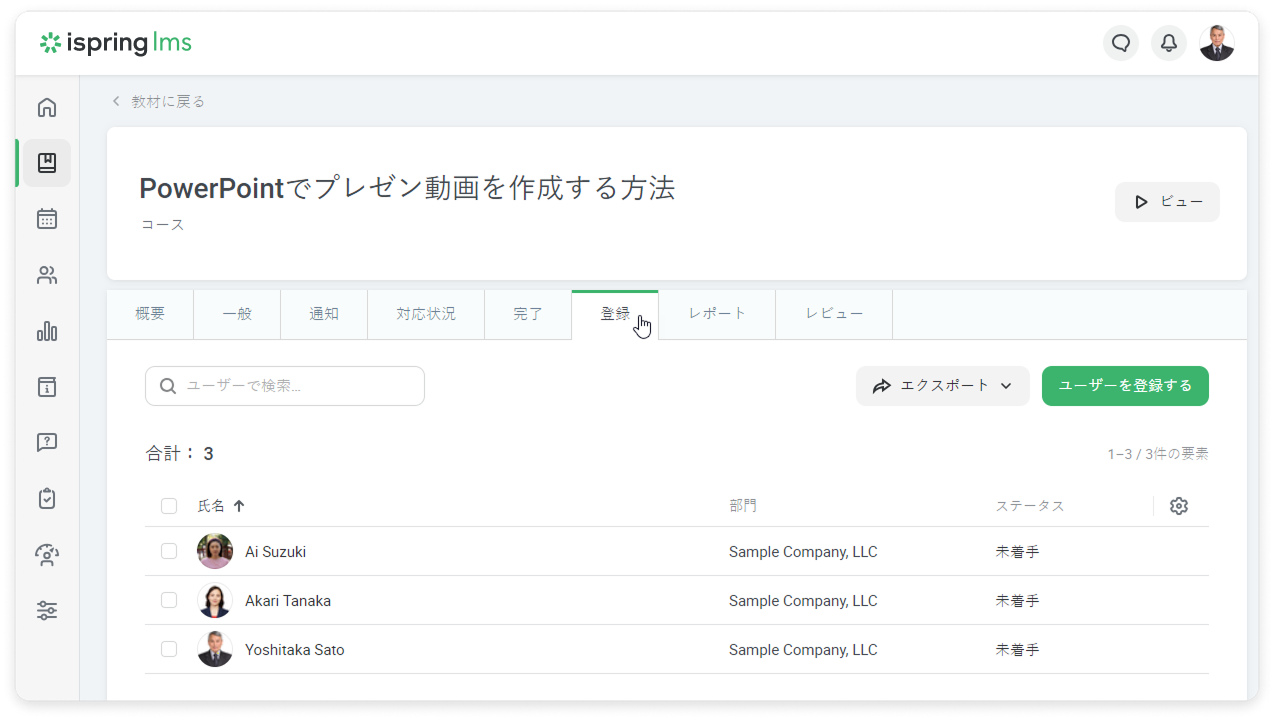Toggle the select-all checkbox in header

point(169,506)
